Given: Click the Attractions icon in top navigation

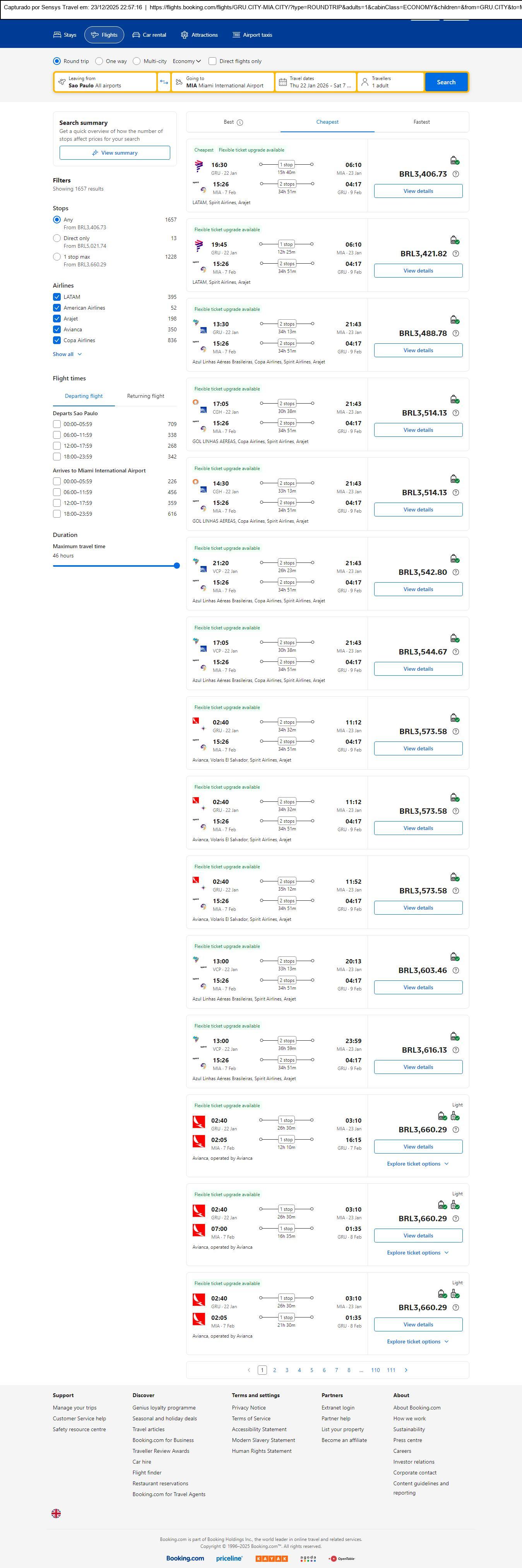Looking at the screenshot, I should 185,35.
